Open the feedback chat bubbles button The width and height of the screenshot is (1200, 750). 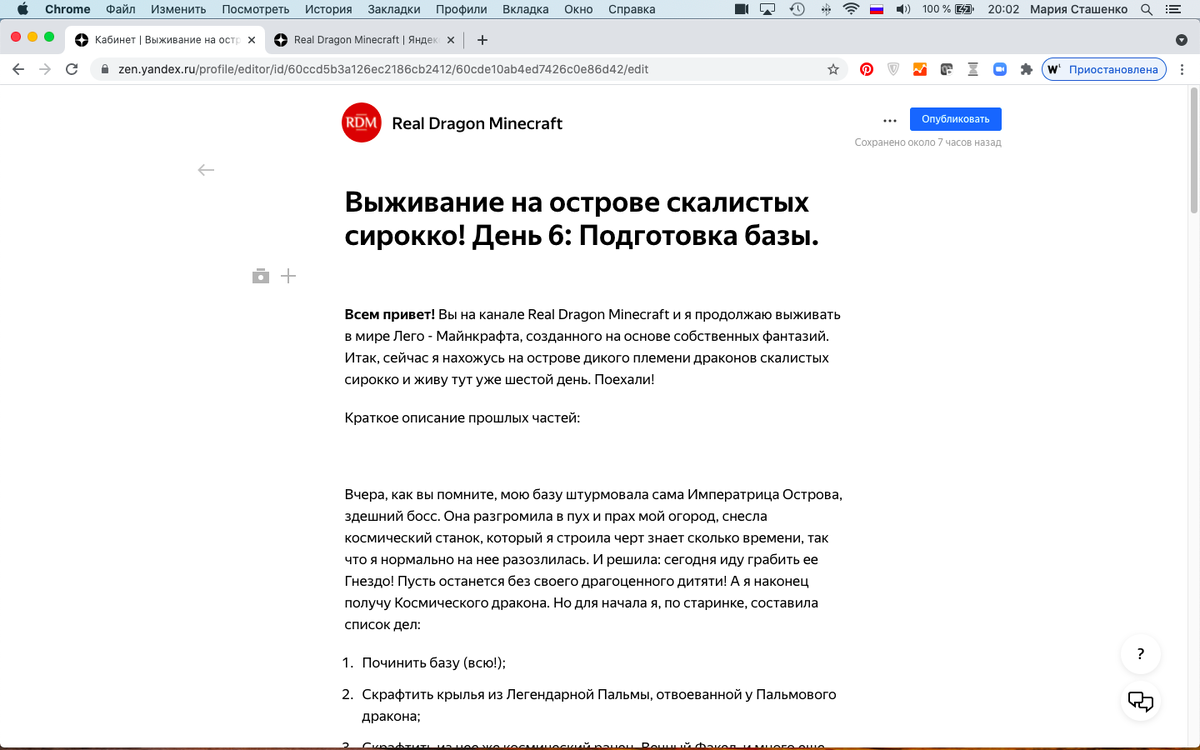point(1141,701)
